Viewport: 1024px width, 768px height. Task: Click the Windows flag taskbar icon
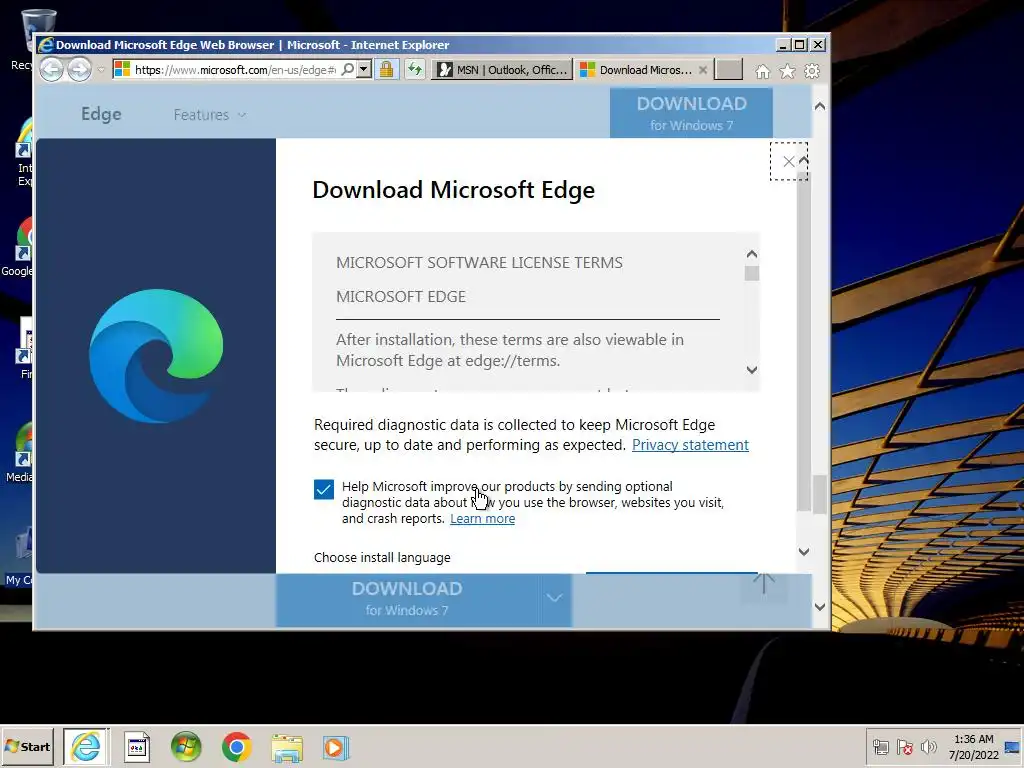186,747
